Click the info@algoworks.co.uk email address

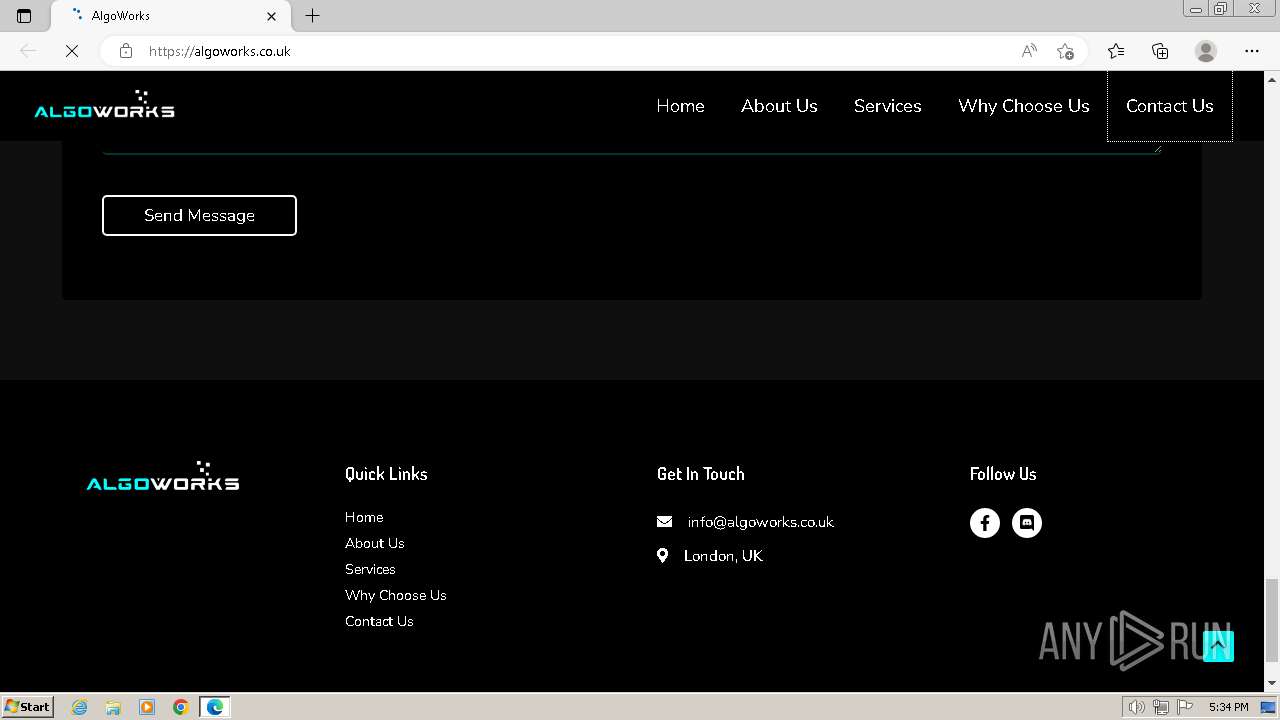click(760, 522)
